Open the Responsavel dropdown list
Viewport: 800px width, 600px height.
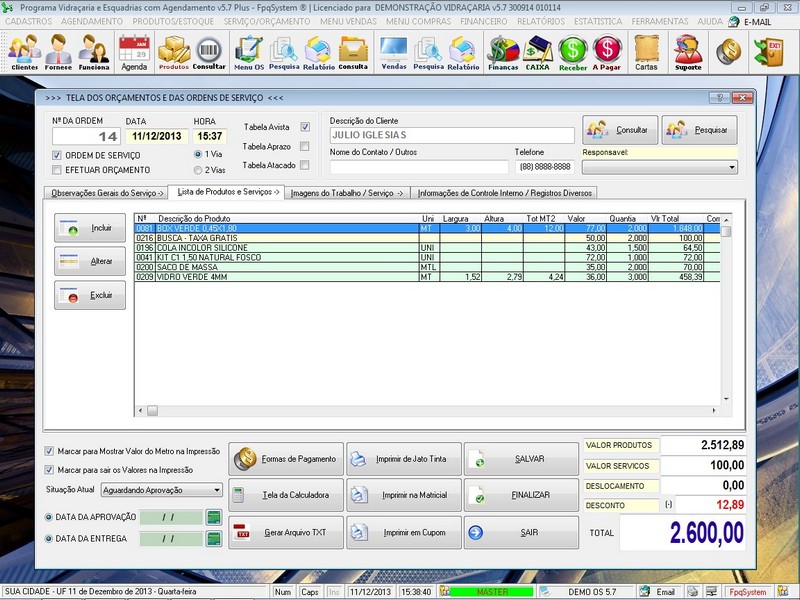pyautogui.click(x=732, y=168)
